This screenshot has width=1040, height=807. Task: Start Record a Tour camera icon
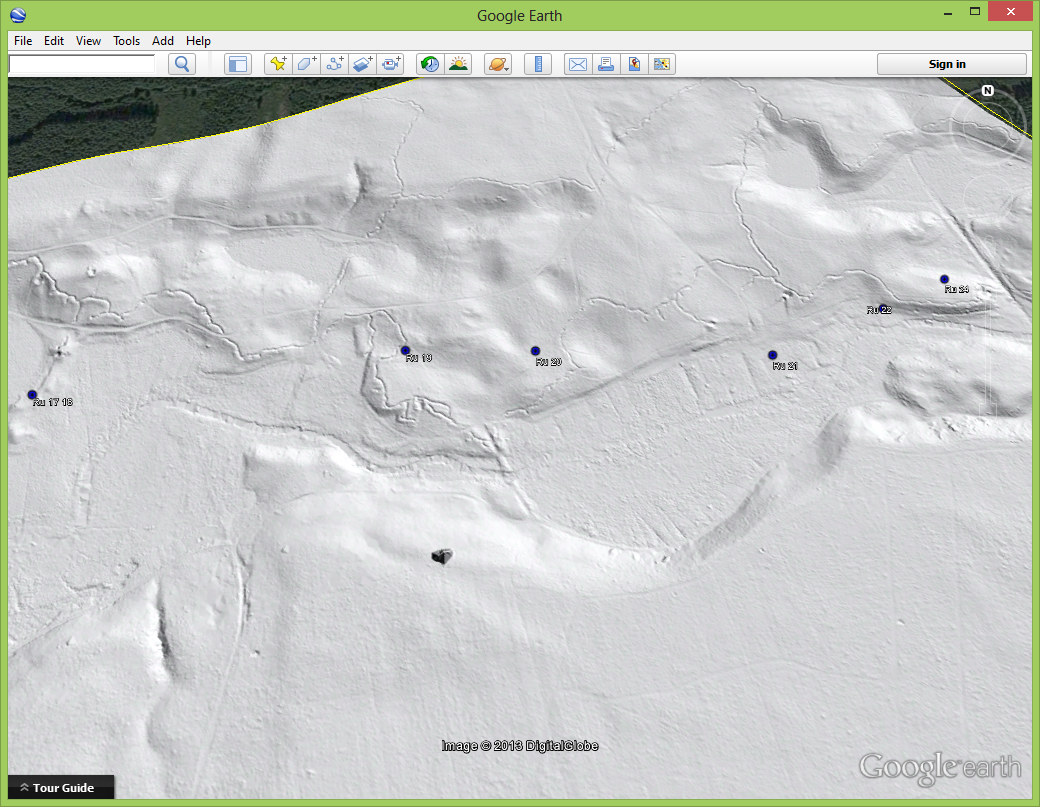(x=391, y=64)
